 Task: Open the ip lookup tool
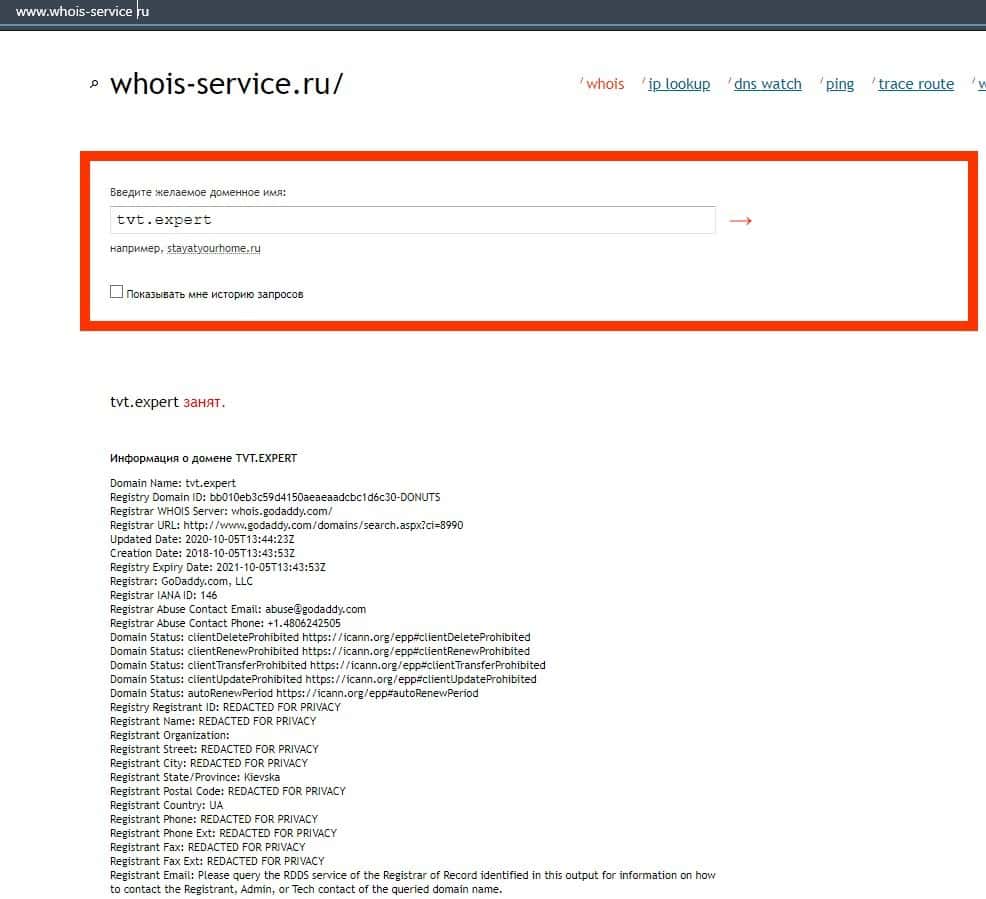(679, 84)
